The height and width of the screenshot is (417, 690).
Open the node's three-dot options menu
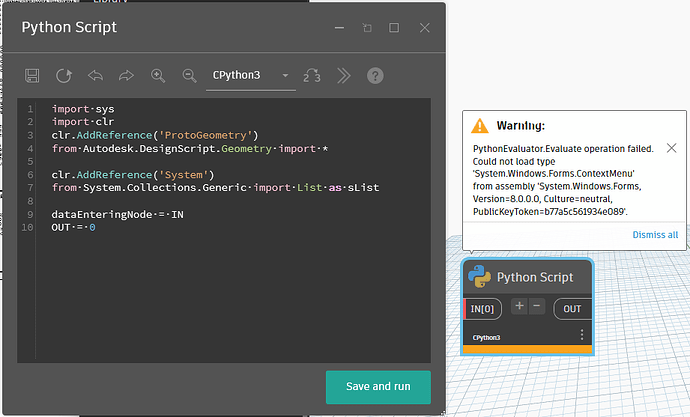click(582, 335)
